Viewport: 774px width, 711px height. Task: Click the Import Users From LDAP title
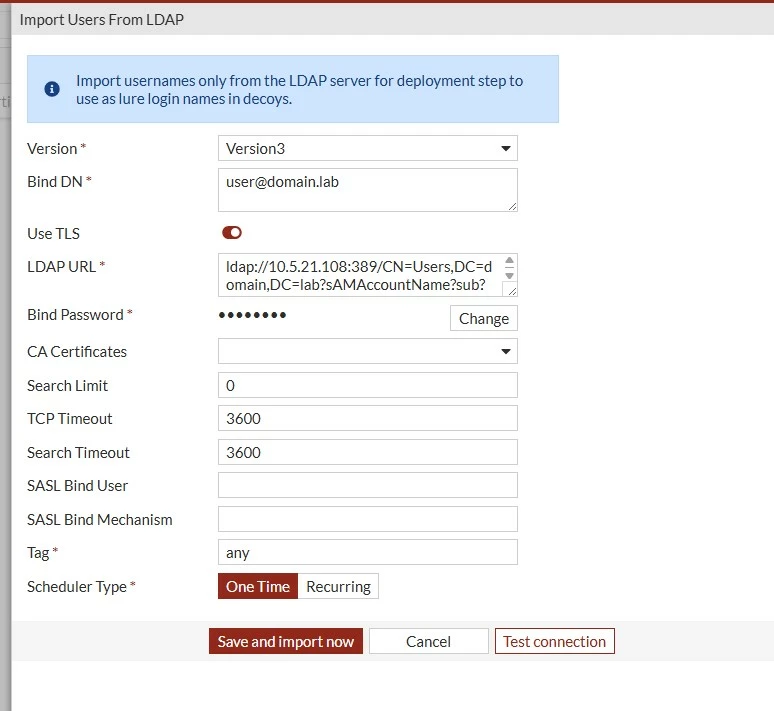click(102, 20)
